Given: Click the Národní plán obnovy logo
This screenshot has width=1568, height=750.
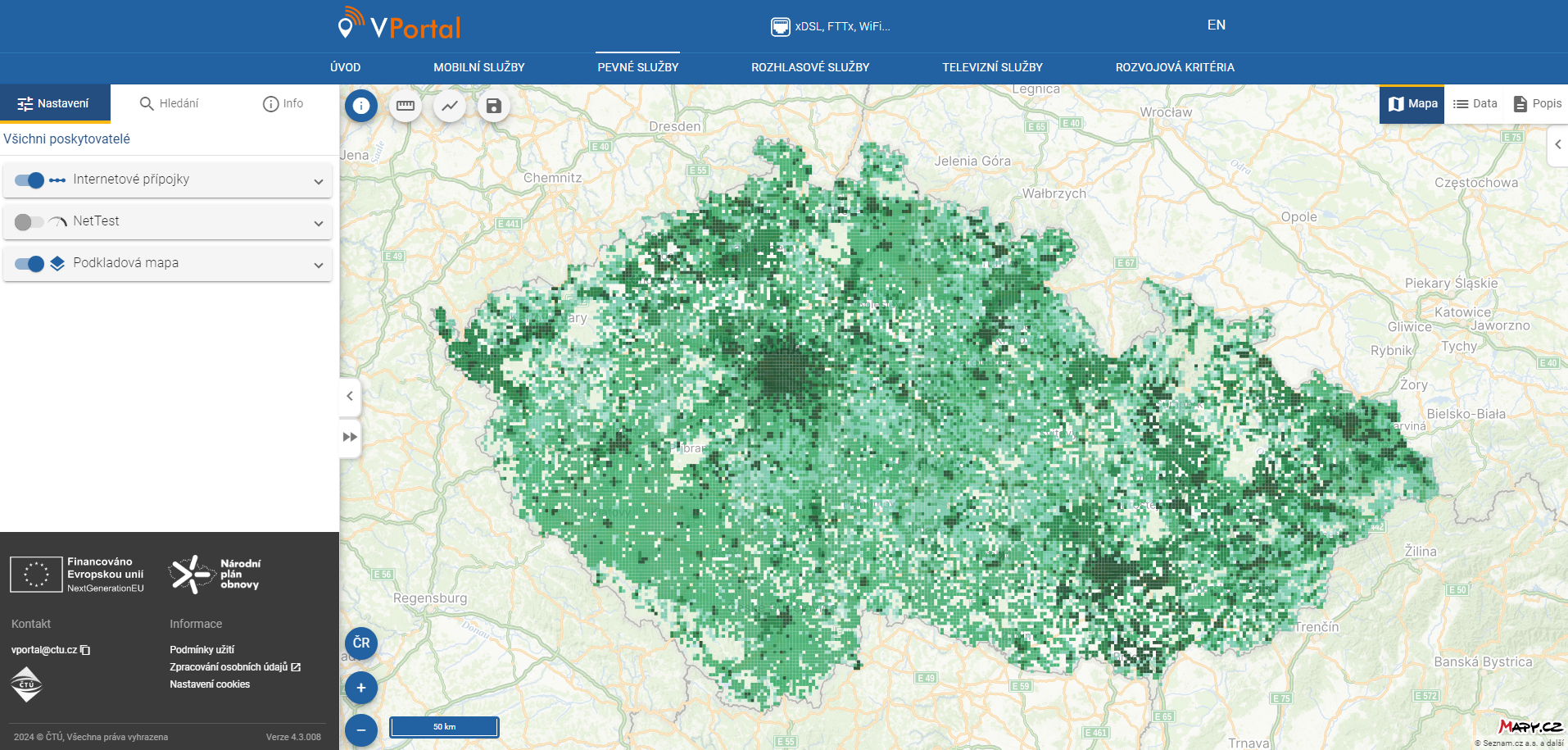Looking at the screenshot, I should (x=215, y=575).
